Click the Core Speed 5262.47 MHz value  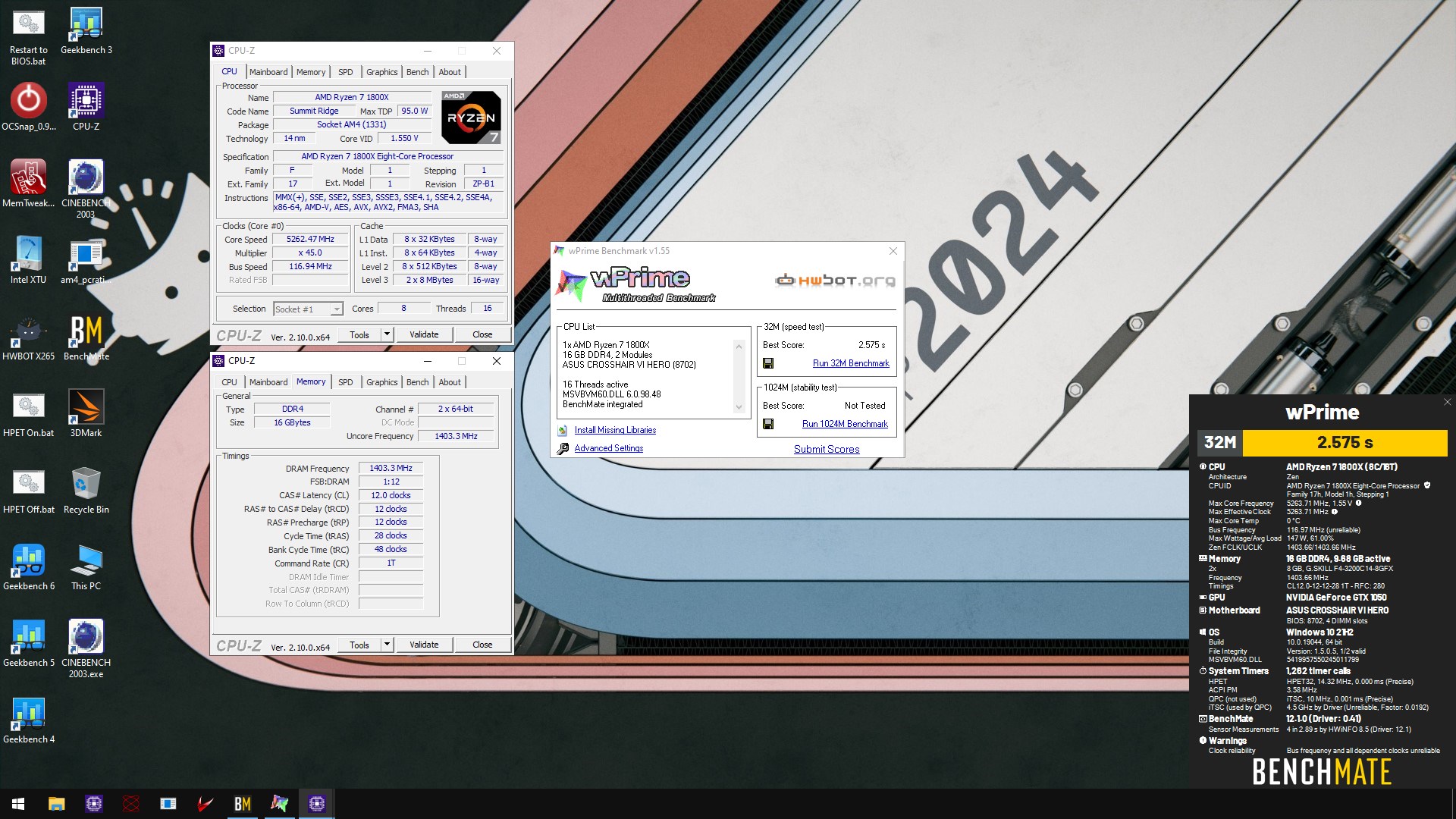(310, 239)
